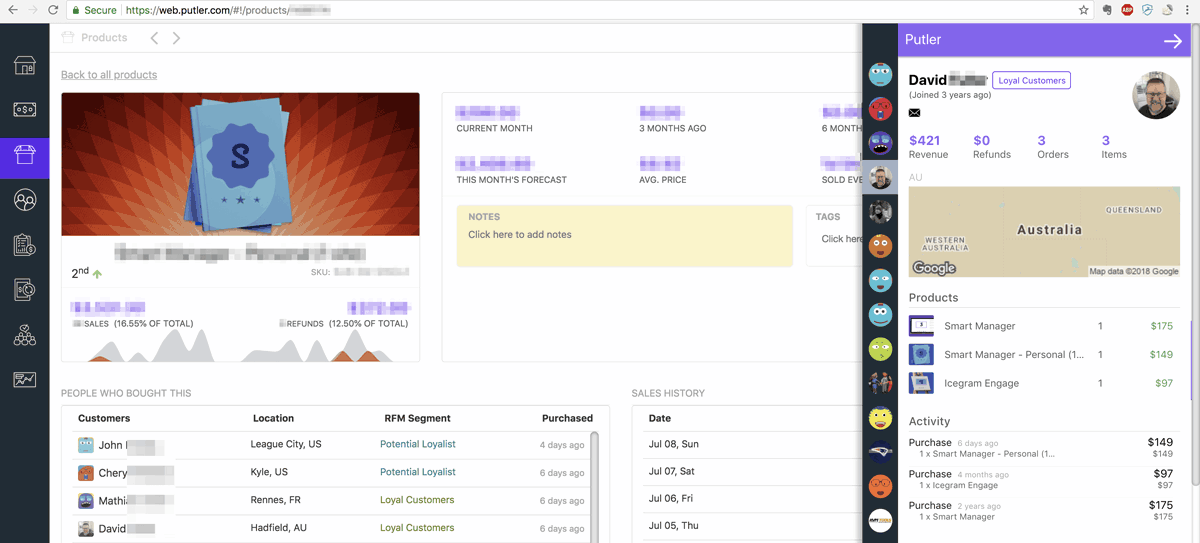The image size is (1200, 543).
Task: Go to previous product with left chevron
Action: coord(154,38)
